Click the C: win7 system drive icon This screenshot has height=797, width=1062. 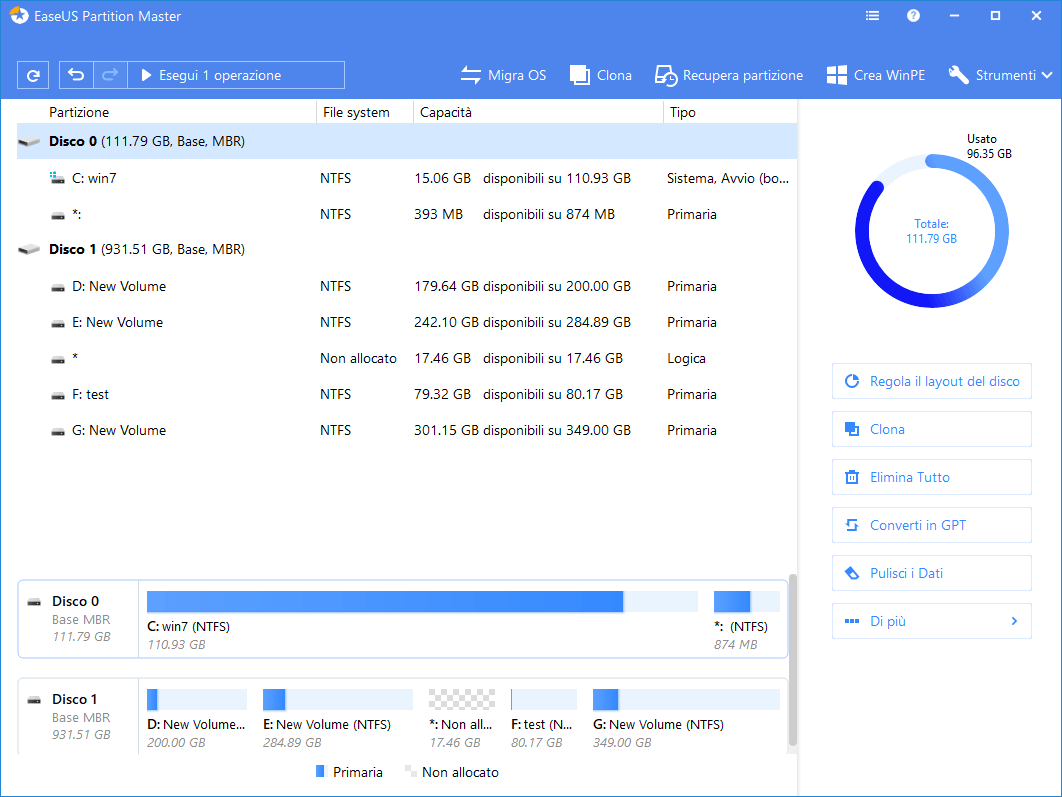58,178
